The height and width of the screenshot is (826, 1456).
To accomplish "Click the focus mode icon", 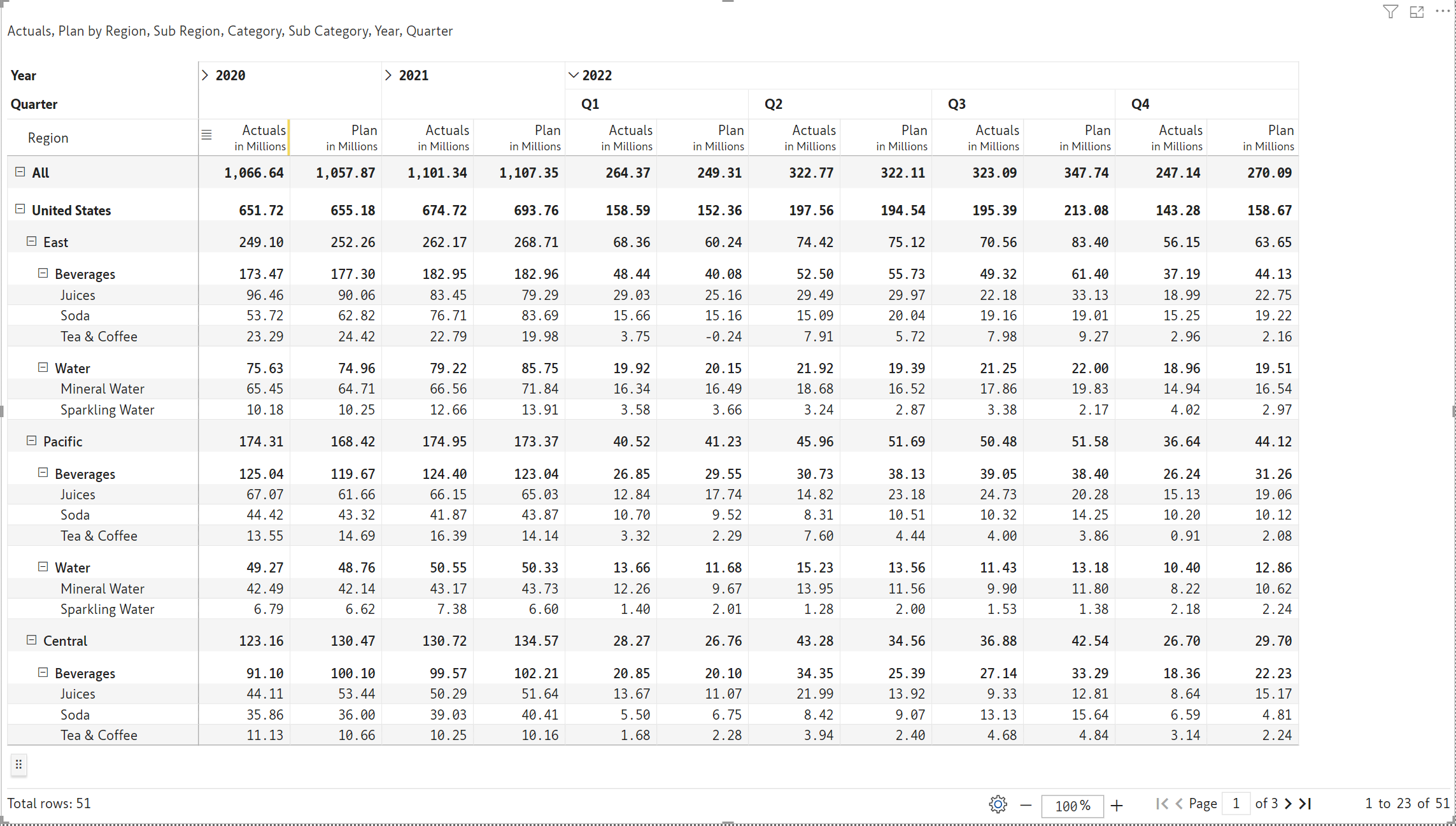I will 1417,12.
